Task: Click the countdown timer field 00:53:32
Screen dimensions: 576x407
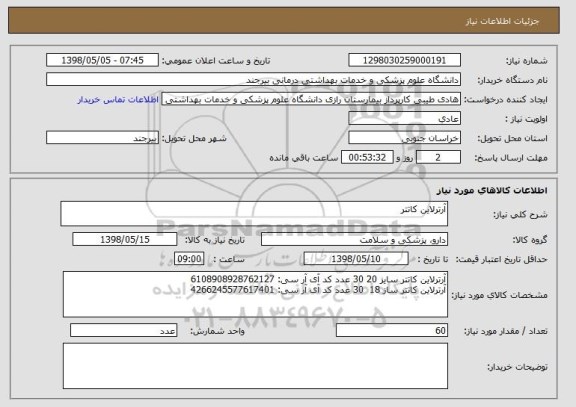Action: (x=367, y=158)
